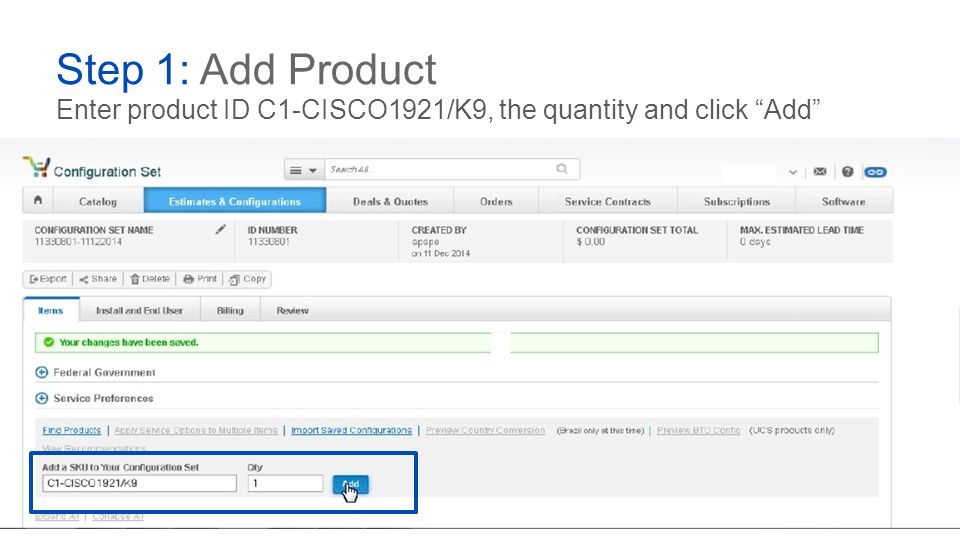Click the $ 0.00 configuration total
The height and width of the screenshot is (540, 960).
(590, 242)
